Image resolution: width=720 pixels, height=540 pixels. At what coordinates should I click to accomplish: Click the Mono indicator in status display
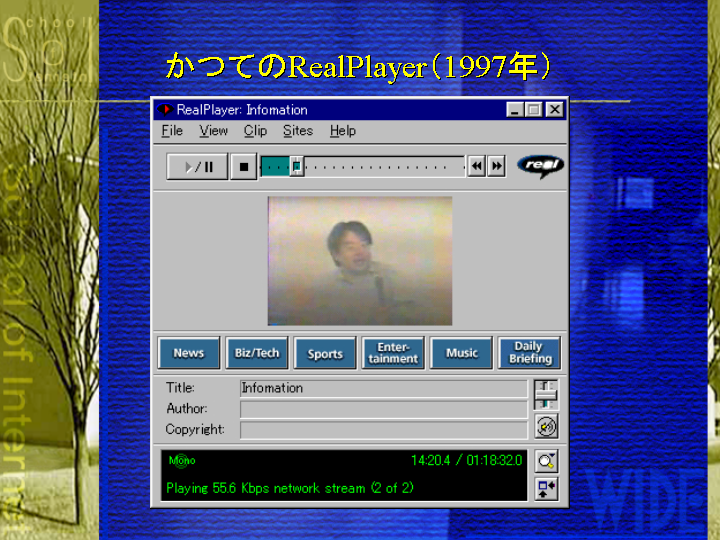coord(182,460)
